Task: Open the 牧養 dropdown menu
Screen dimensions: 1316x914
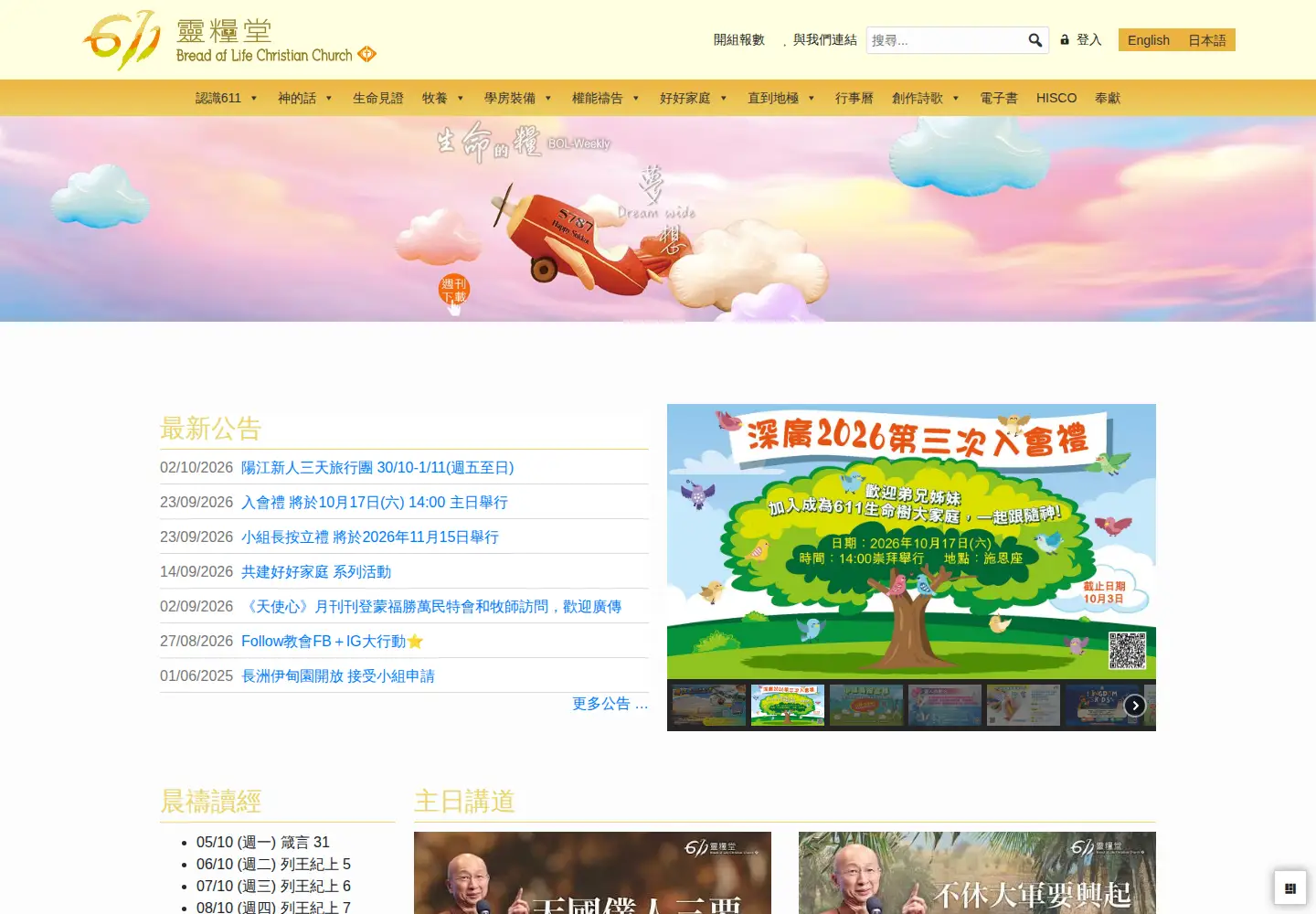Action: click(x=443, y=98)
